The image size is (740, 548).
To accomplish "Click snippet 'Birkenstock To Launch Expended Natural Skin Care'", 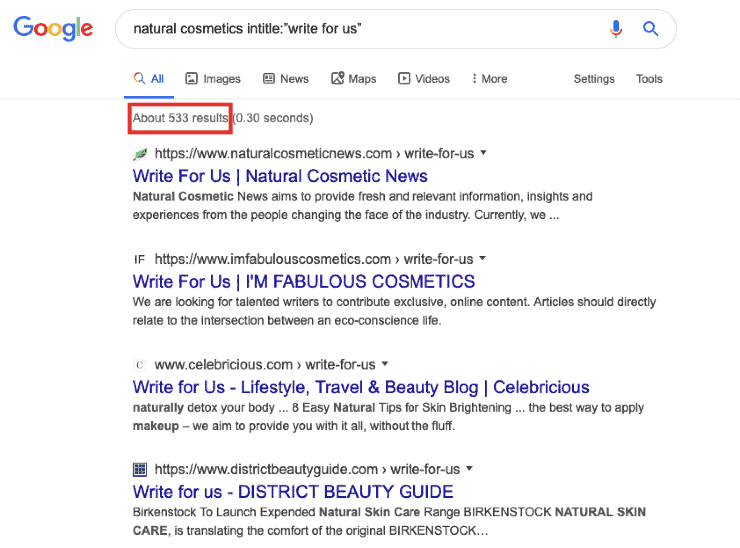I will point(389,522).
